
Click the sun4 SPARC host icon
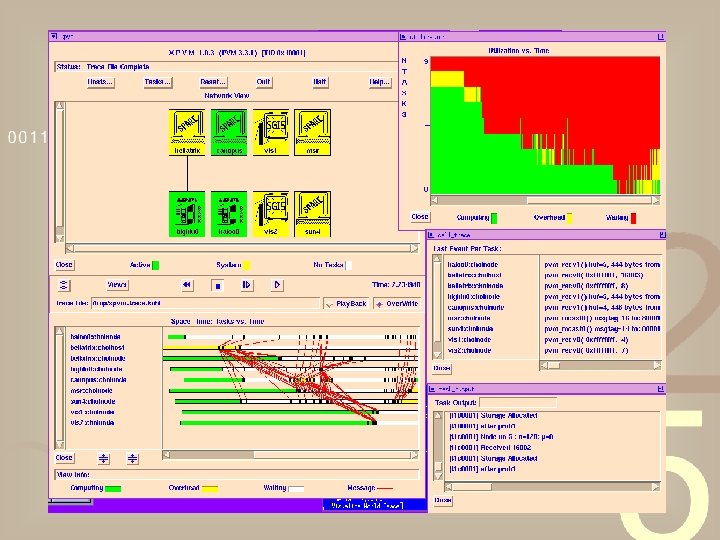point(312,214)
